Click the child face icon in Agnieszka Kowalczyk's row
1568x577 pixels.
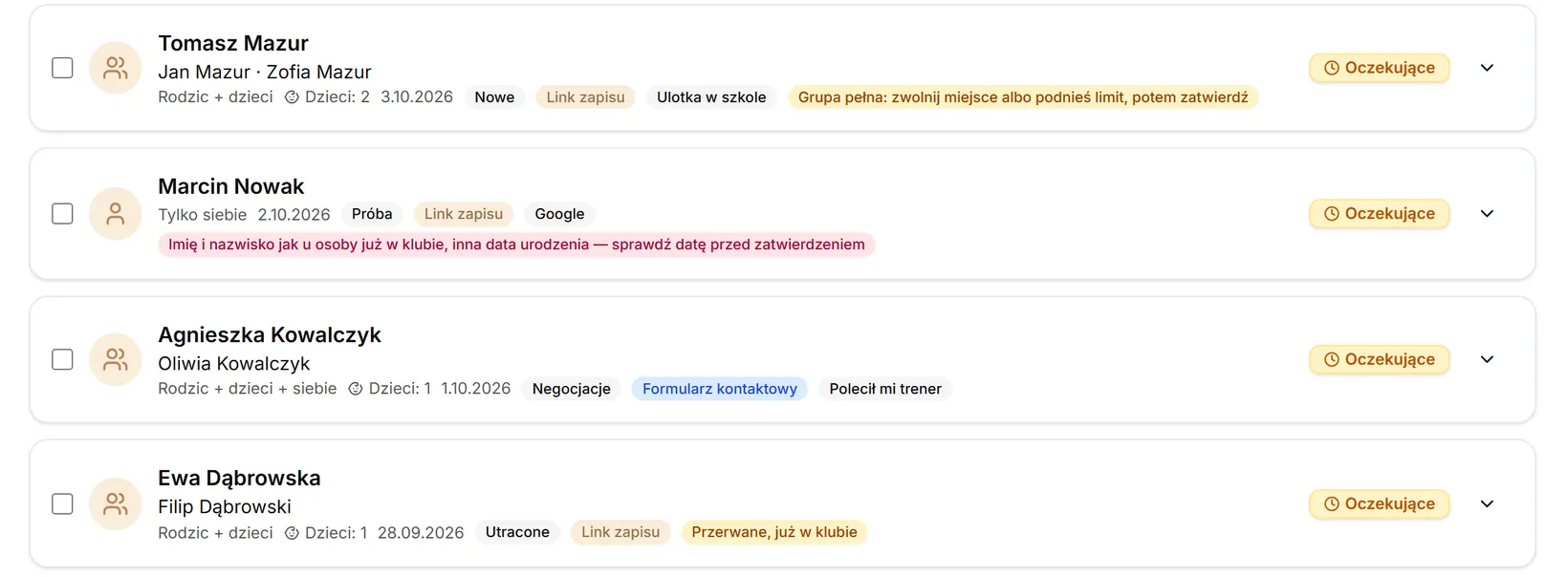coord(356,389)
